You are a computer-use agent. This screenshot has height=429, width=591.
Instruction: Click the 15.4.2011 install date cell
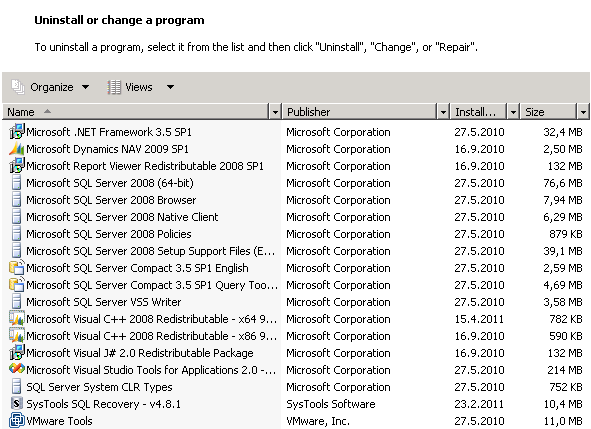[479, 319]
